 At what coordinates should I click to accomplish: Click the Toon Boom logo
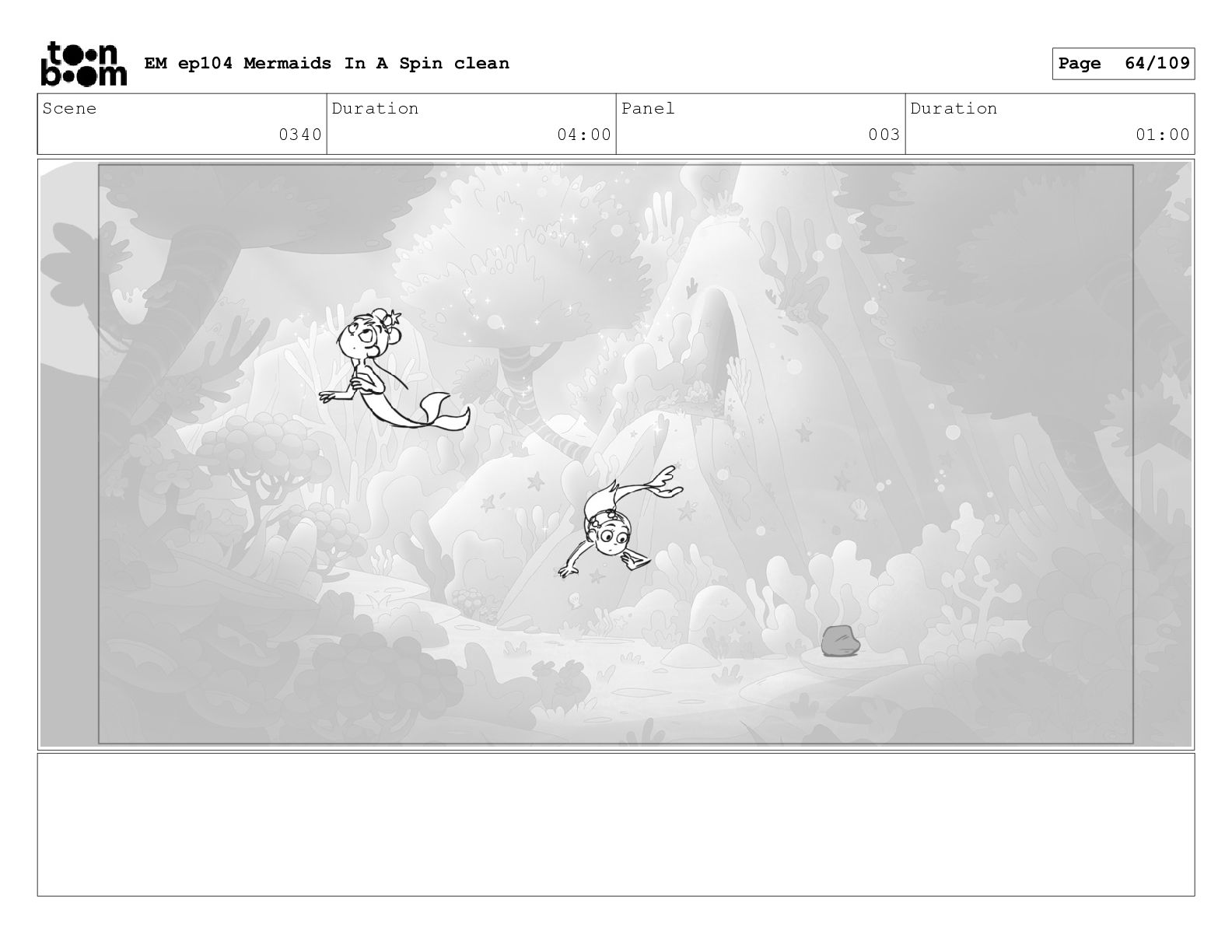(x=83, y=63)
